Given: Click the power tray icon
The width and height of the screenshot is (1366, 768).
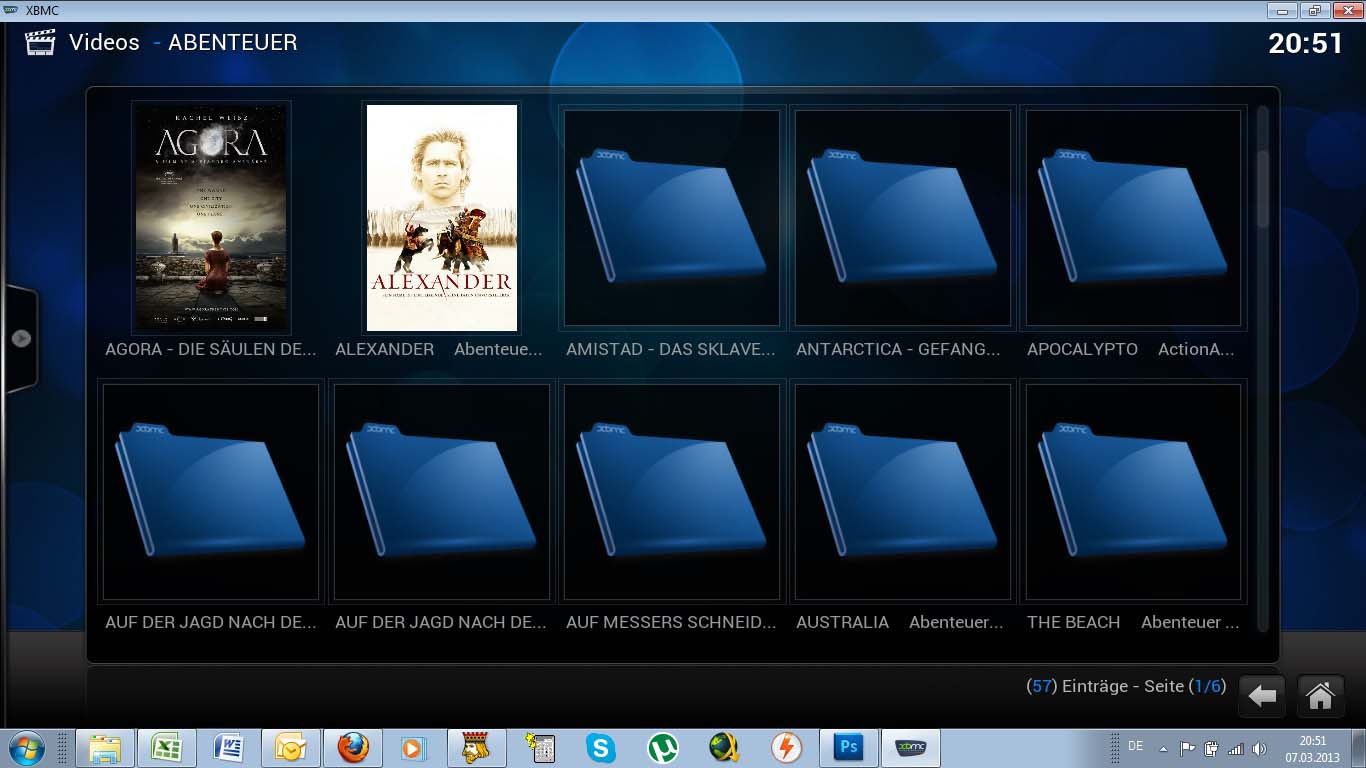Looking at the screenshot, I should click(1211, 748).
